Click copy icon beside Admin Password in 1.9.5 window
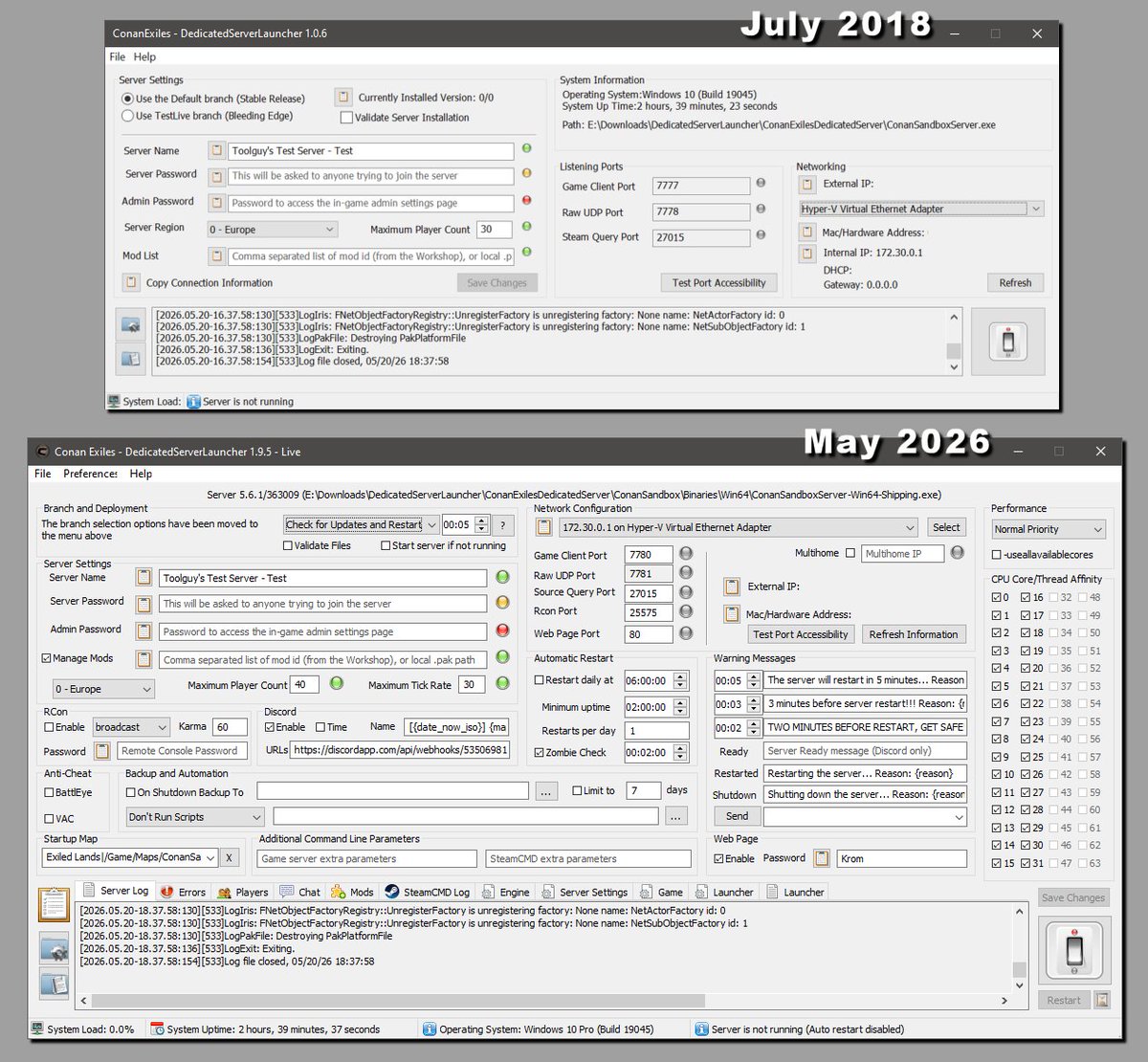The height and width of the screenshot is (1062, 1148). 143,631
